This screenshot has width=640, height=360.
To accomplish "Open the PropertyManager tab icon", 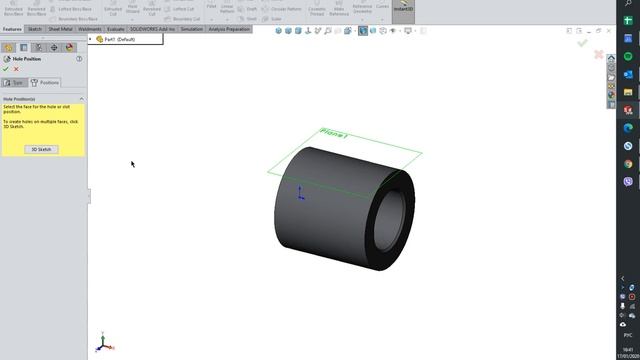I will (24, 47).
